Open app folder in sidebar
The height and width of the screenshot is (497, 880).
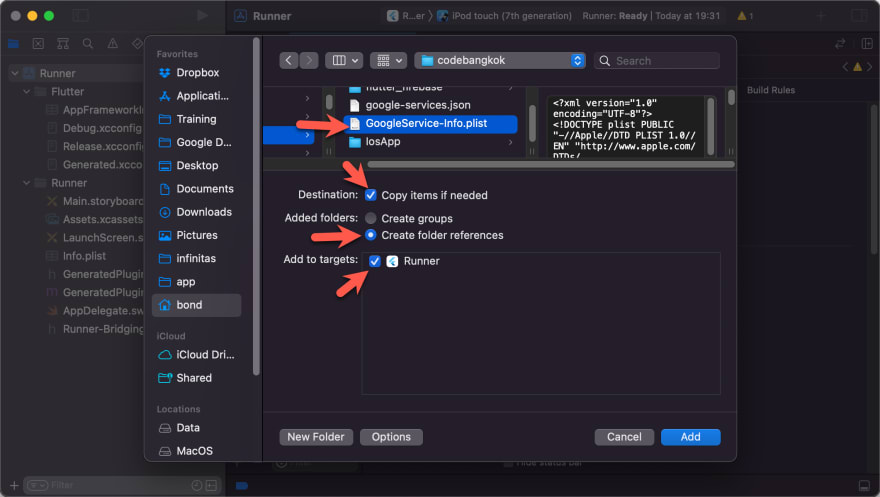[x=196, y=282]
